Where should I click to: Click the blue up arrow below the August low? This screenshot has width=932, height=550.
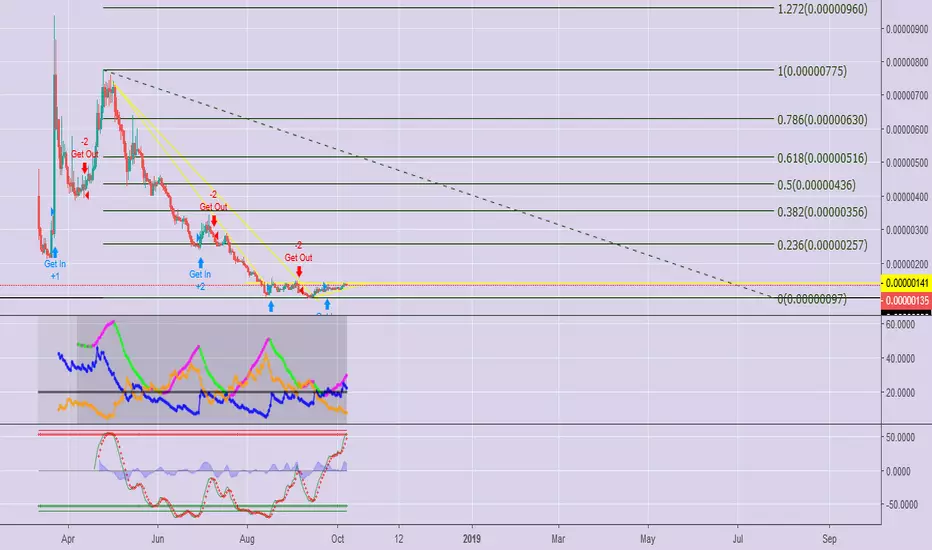pyautogui.click(x=271, y=306)
